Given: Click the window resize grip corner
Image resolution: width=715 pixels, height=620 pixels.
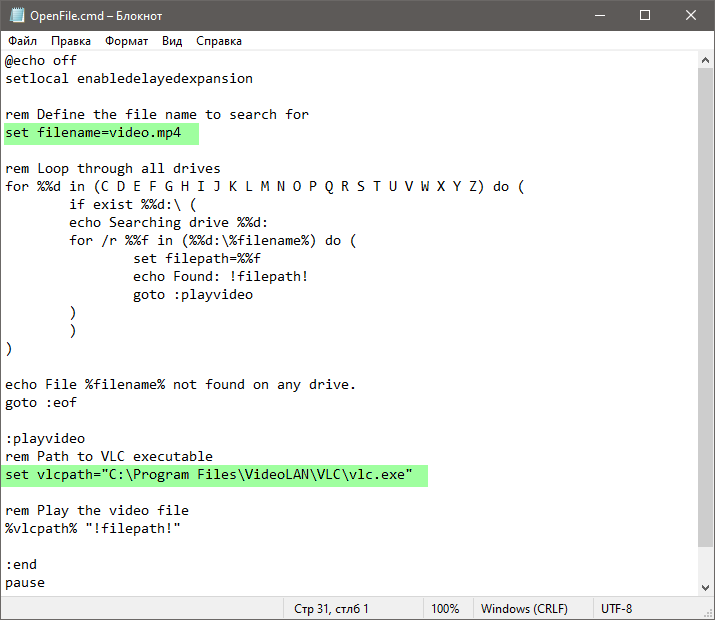Looking at the screenshot, I should pos(709,614).
